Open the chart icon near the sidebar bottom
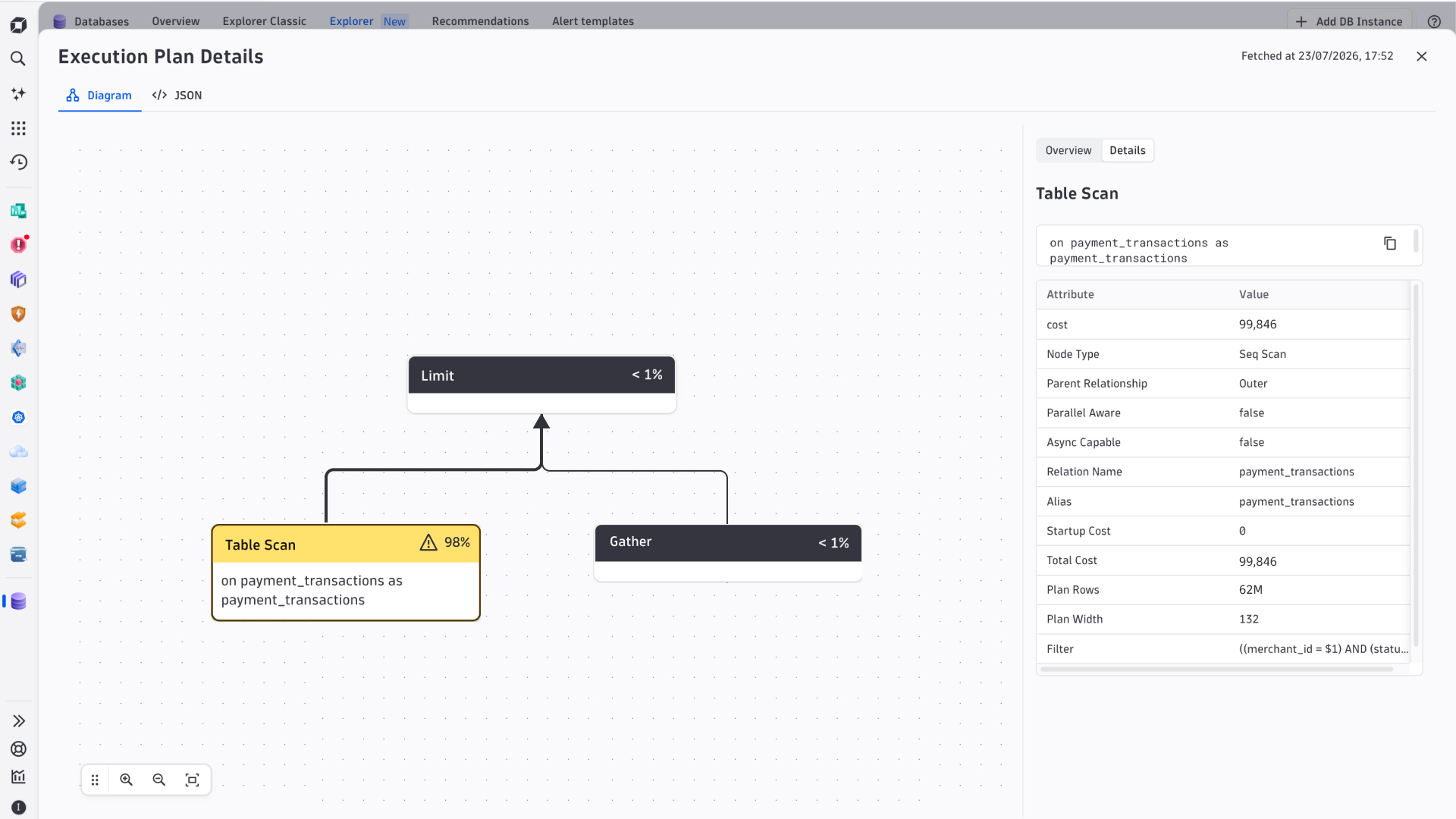Viewport: 1456px width, 819px height. pyautogui.click(x=18, y=777)
